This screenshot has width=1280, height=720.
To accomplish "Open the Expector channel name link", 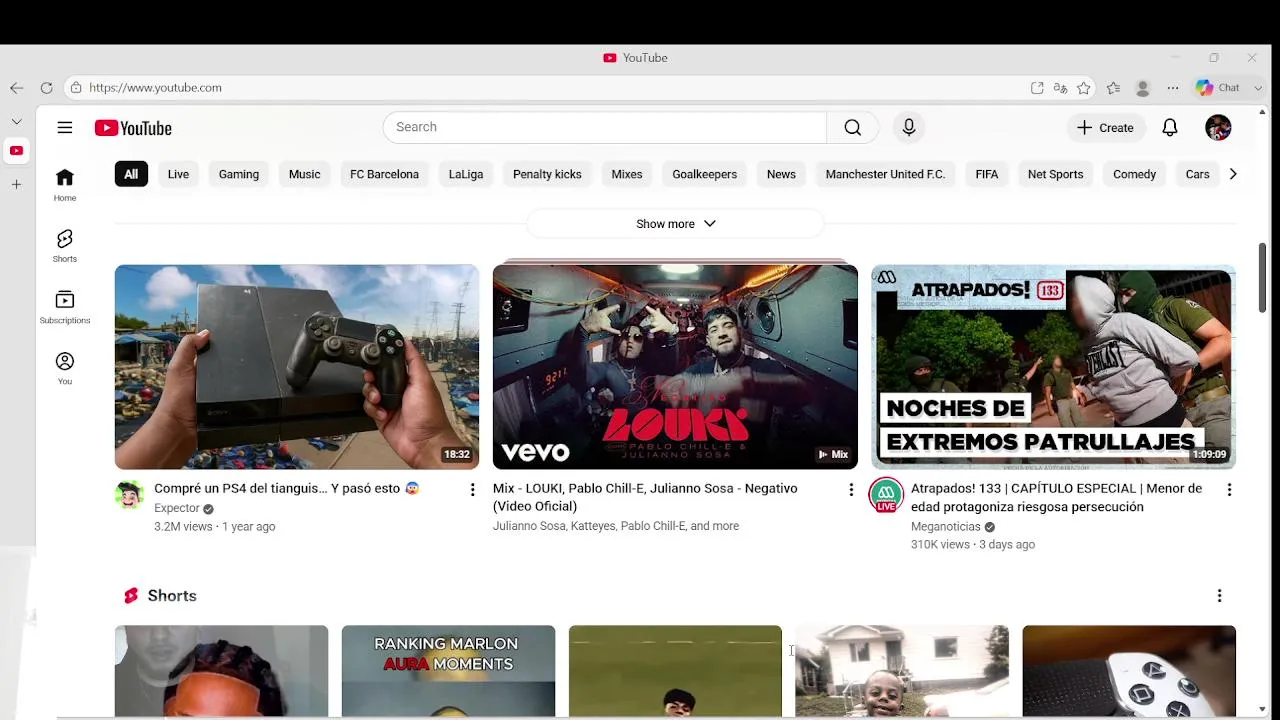I will tap(177, 508).
